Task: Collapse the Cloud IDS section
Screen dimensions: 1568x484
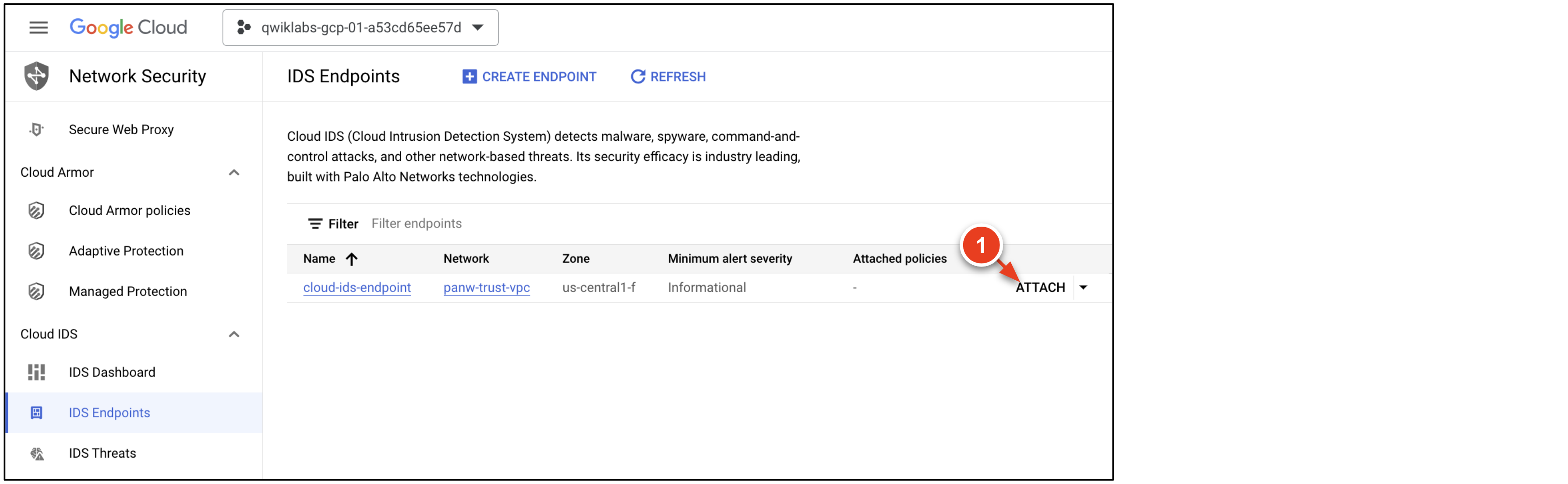Action: click(x=234, y=334)
